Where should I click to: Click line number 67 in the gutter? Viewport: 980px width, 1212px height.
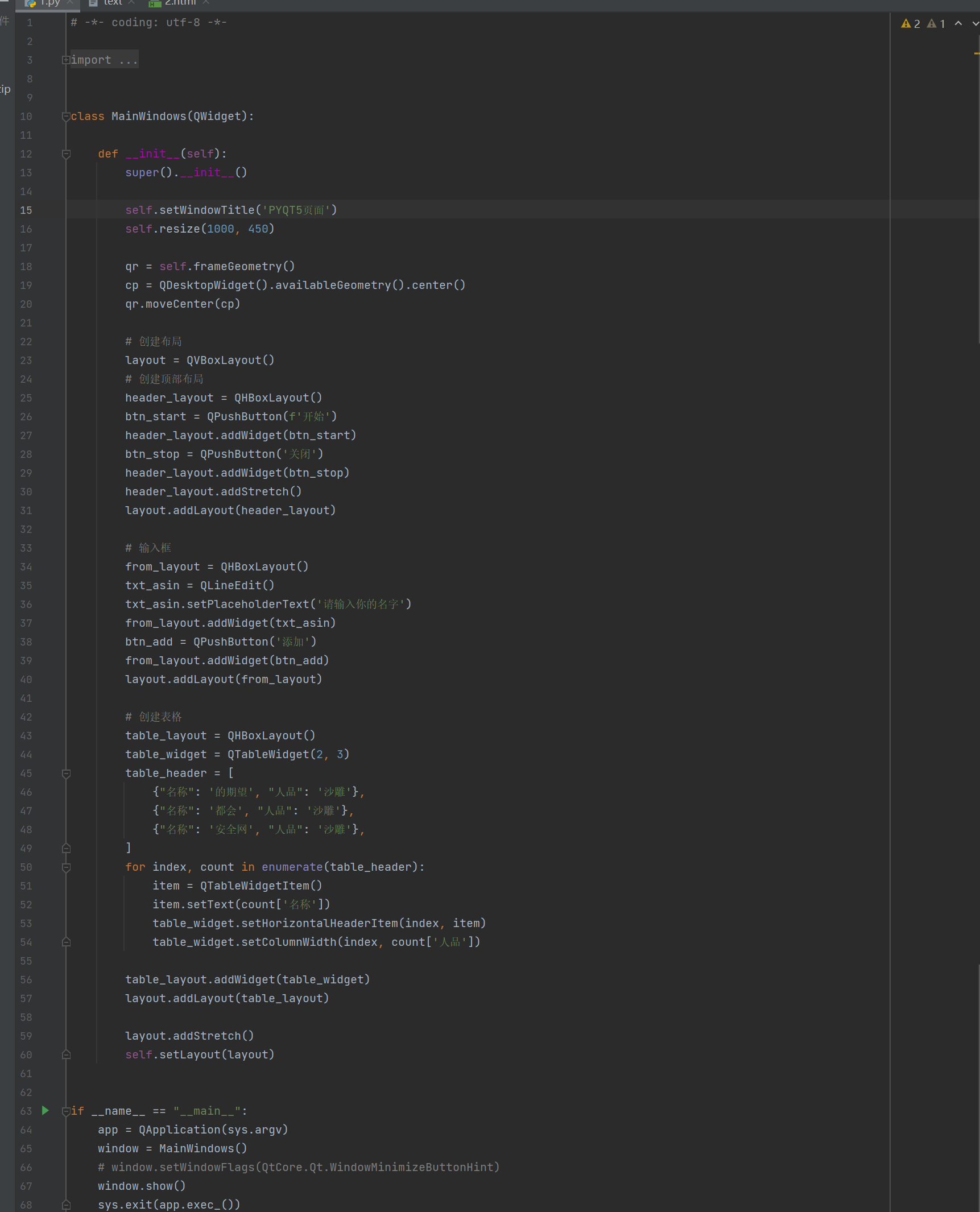26,1186
